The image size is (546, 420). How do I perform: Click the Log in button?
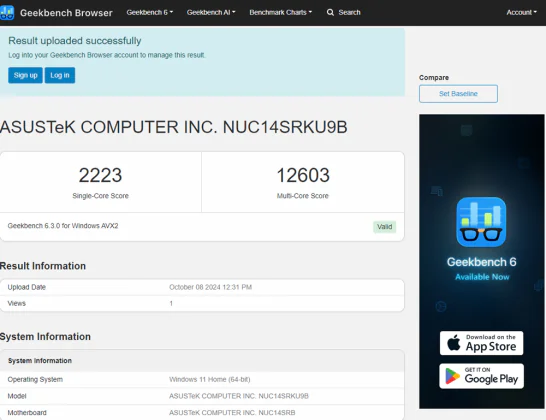coord(60,75)
